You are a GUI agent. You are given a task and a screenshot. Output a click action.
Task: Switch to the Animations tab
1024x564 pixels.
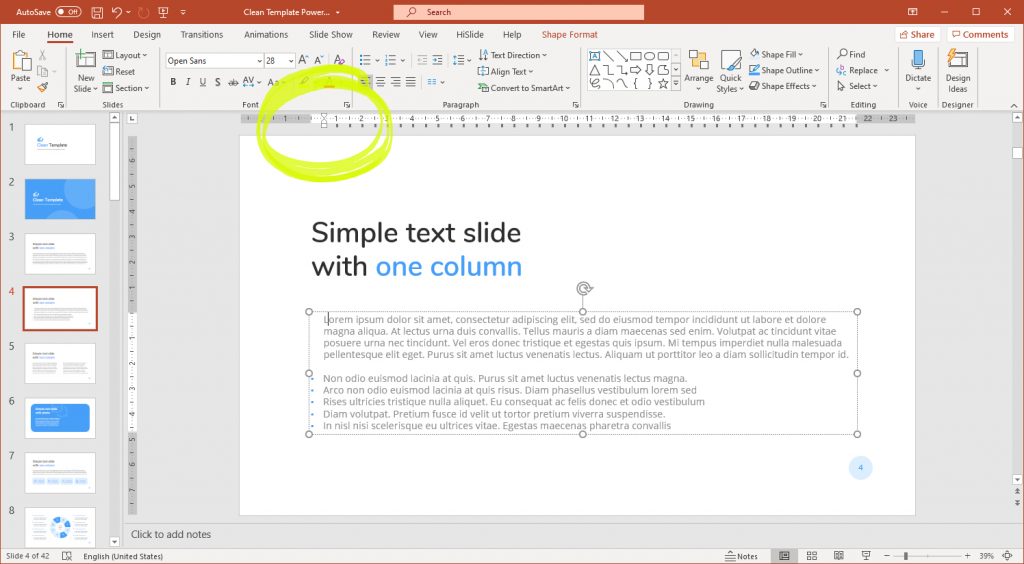[266, 35]
